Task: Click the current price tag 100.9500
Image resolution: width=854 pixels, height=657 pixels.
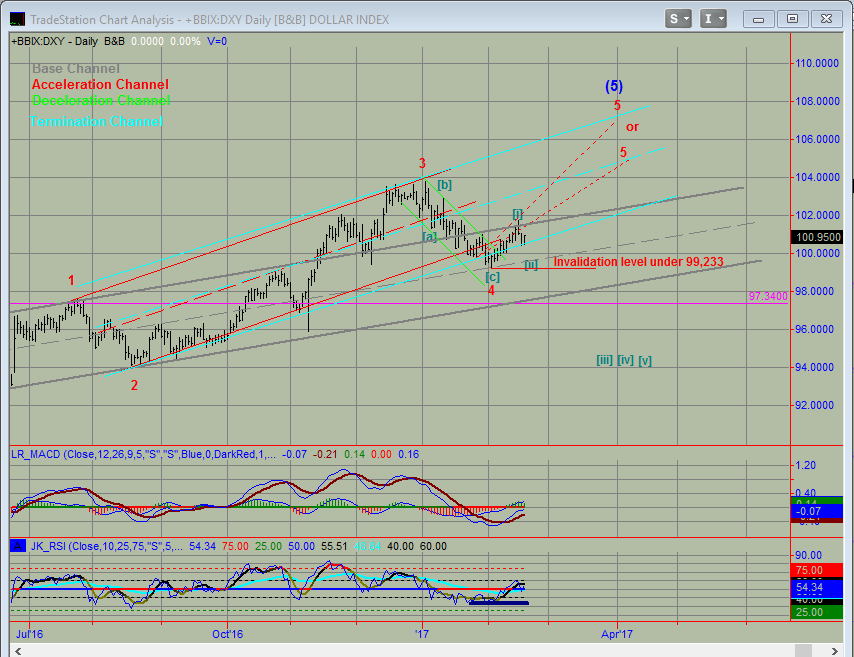Action: coord(817,237)
